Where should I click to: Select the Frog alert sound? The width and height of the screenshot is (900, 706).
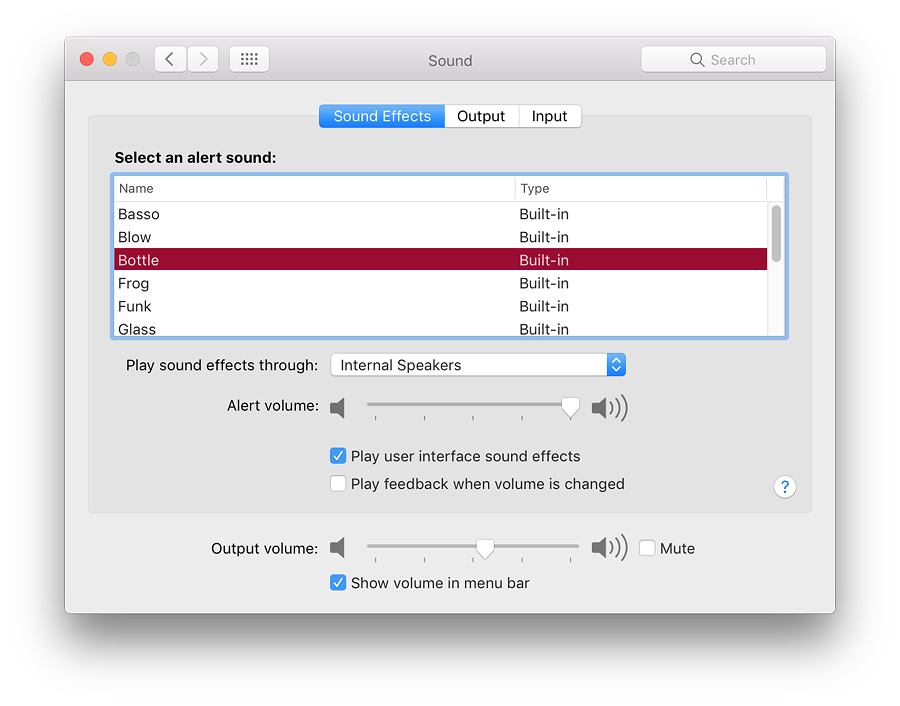(x=440, y=283)
